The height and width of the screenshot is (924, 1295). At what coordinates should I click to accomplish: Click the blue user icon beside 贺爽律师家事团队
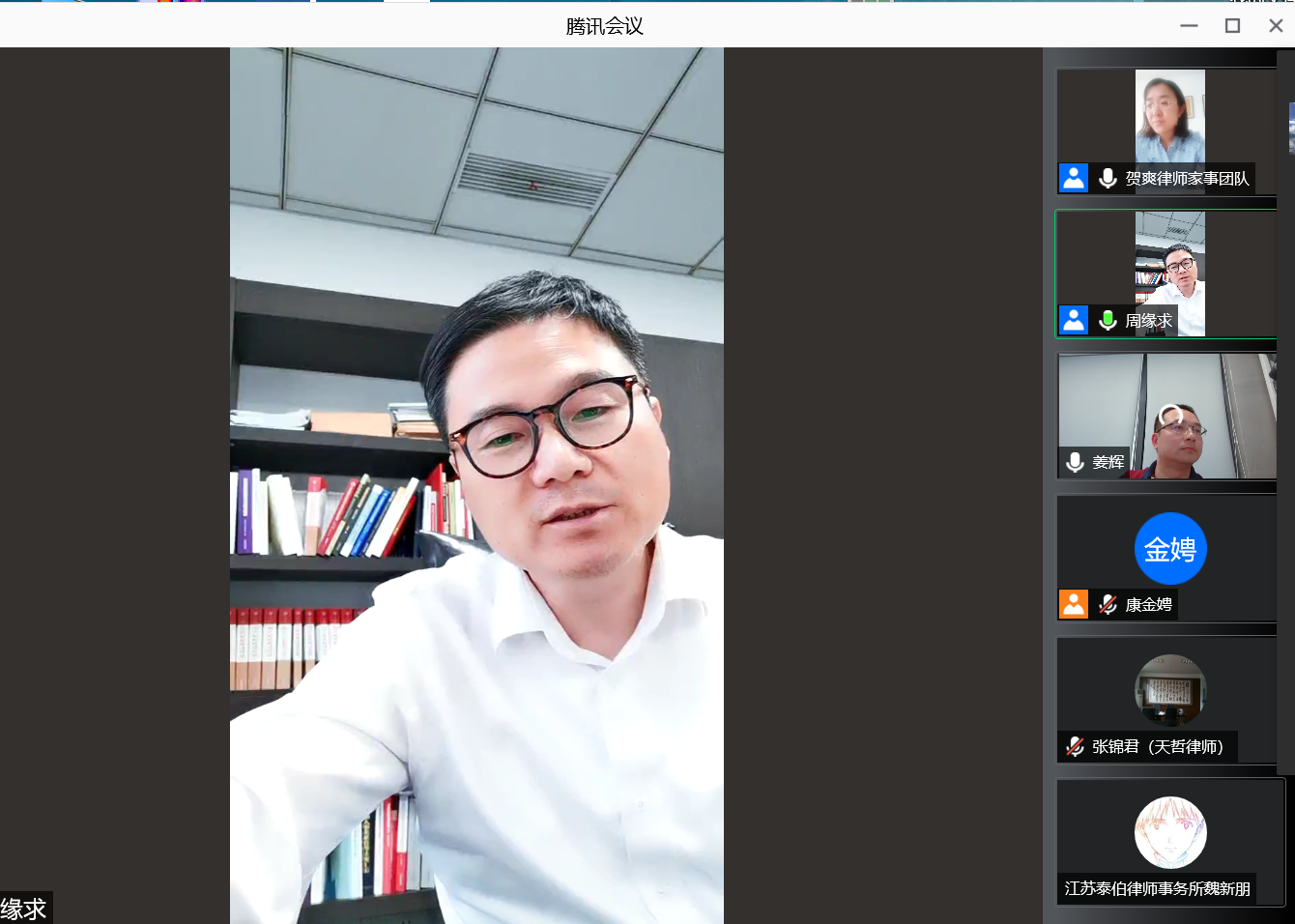point(1073,178)
